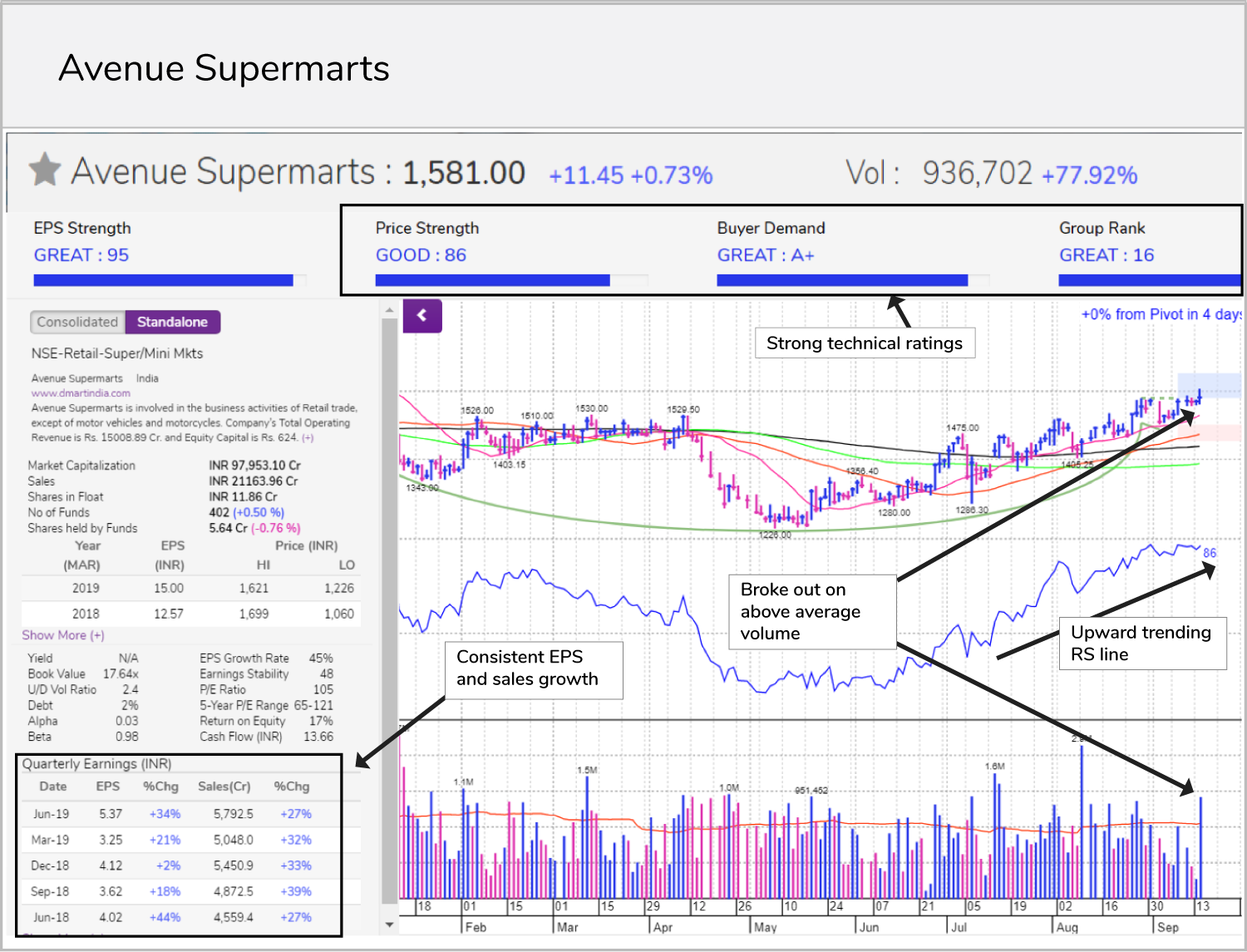Click the Return on Equity 17% value
The height and width of the screenshot is (952, 1247).
click(x=322, y=721)
